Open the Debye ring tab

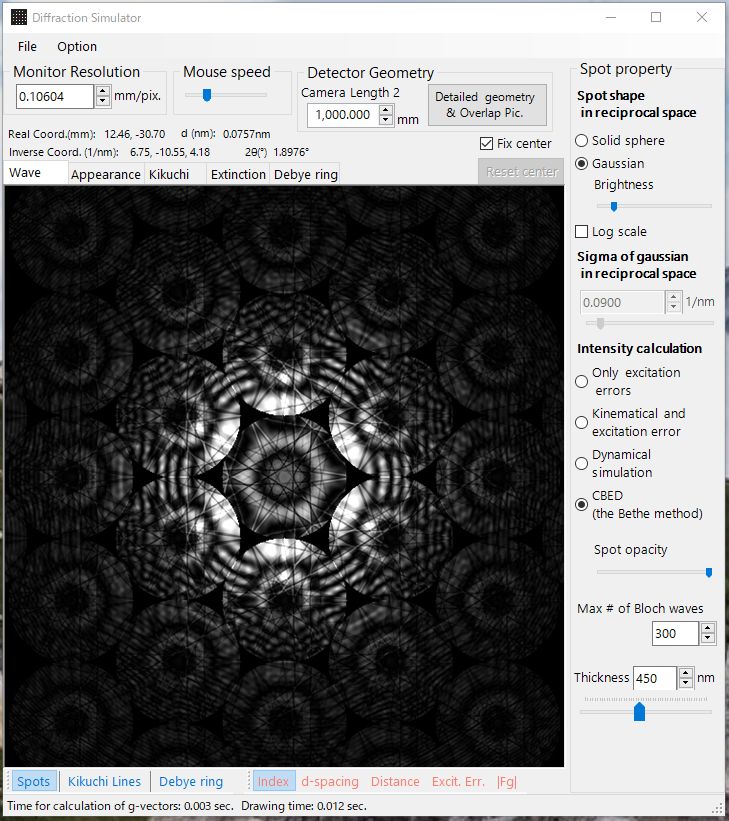(x=306, y=174)
